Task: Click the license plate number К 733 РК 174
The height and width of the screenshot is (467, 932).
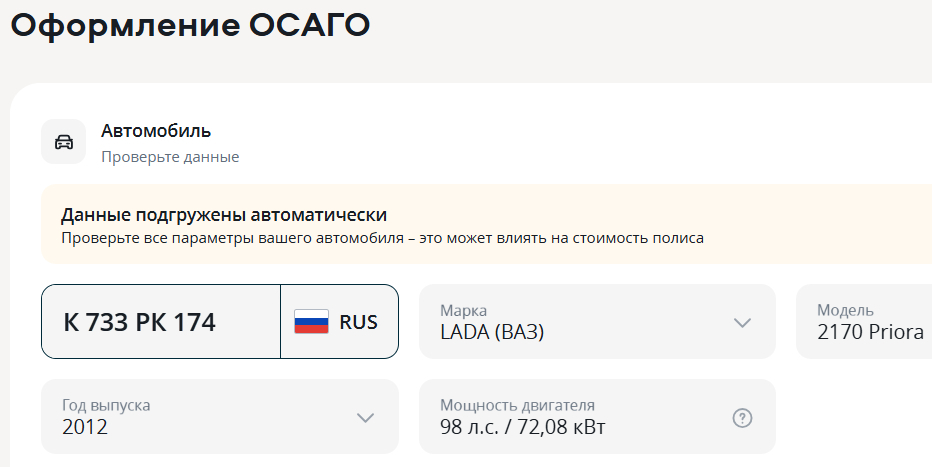Action: pyautogui.click(x=140, y=322)
